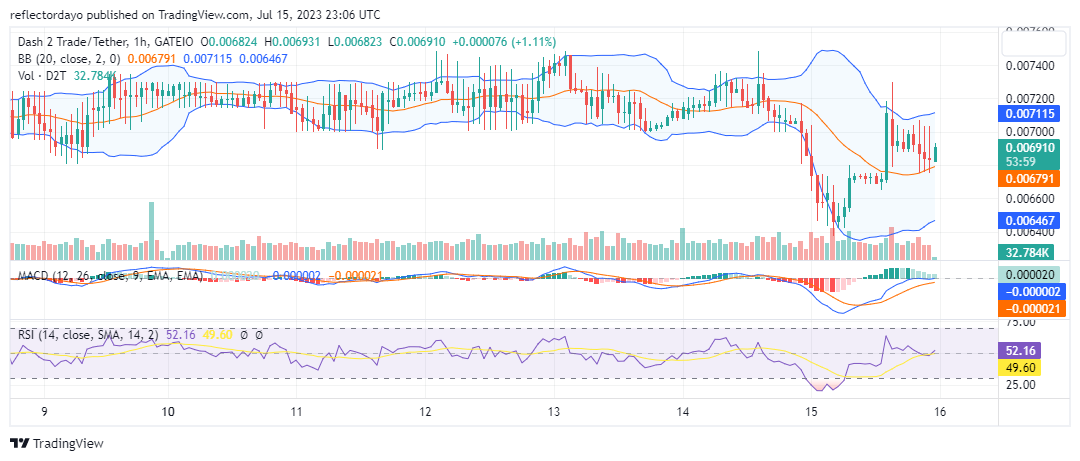The image size is (1080, 461).
Task: Click date 15 on the time axis
Action: [x=811, y=411]
